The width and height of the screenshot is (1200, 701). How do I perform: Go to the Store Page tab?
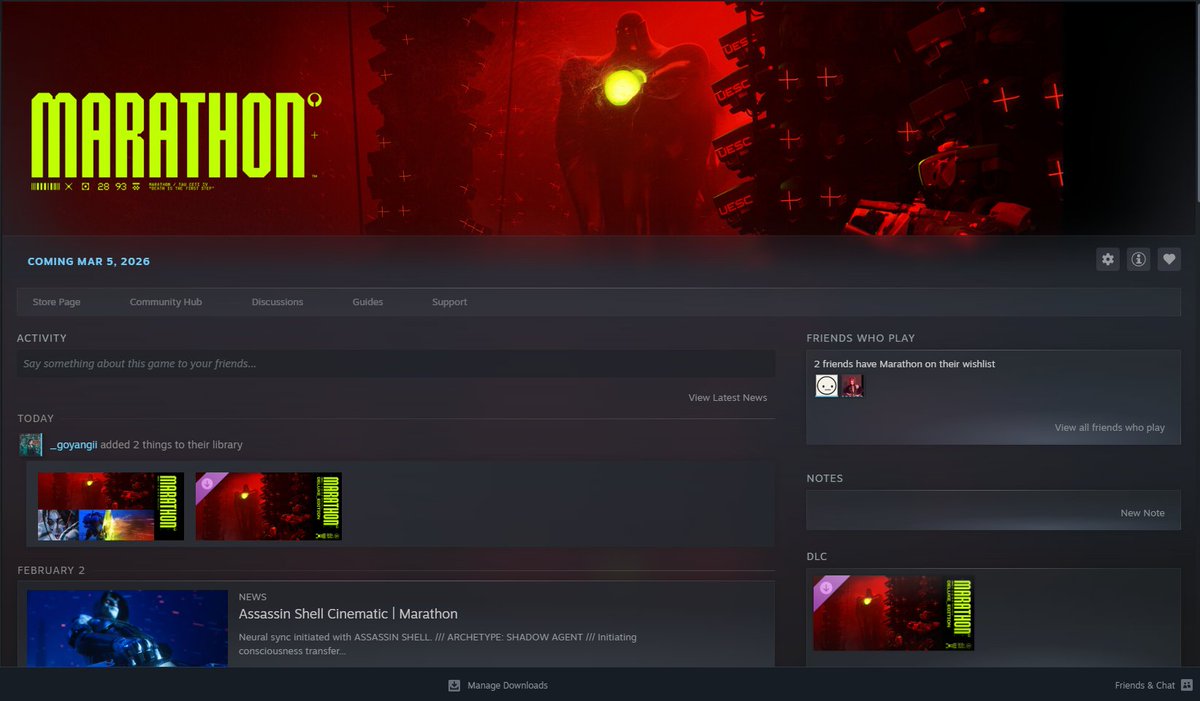pos(56,302)
